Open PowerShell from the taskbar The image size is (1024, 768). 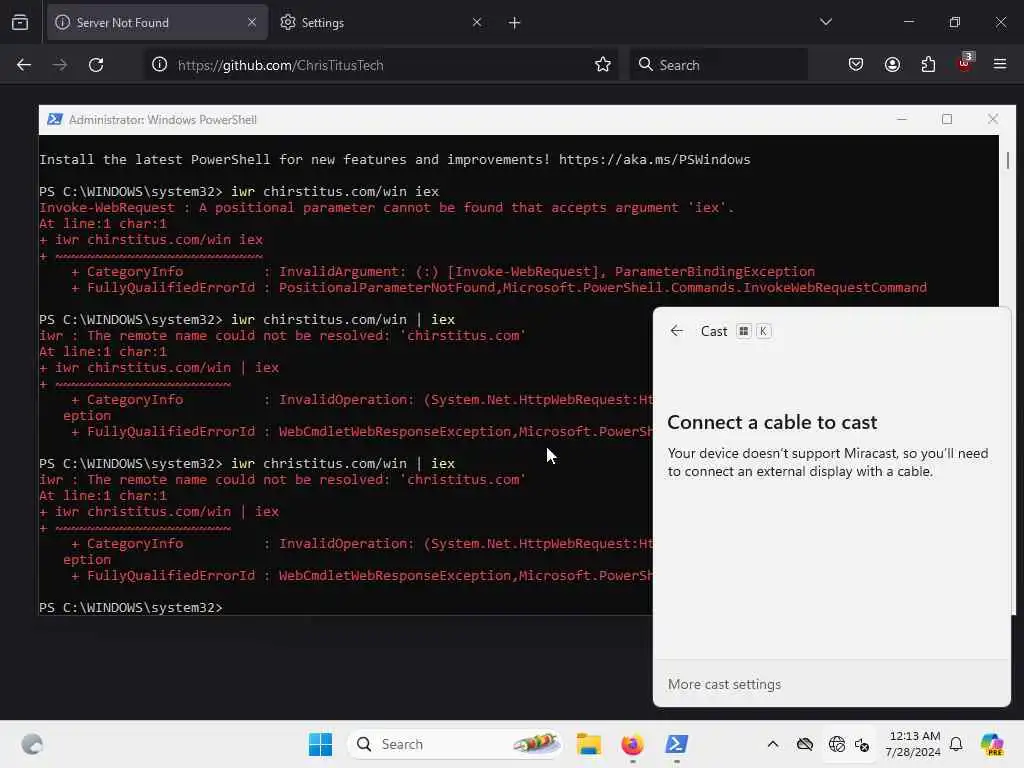[676, 744]
